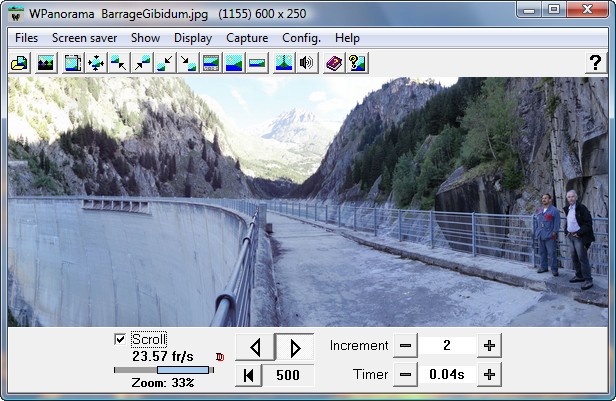
Task: Move picture to top-left corner icon
Action: tap(119, 63)
